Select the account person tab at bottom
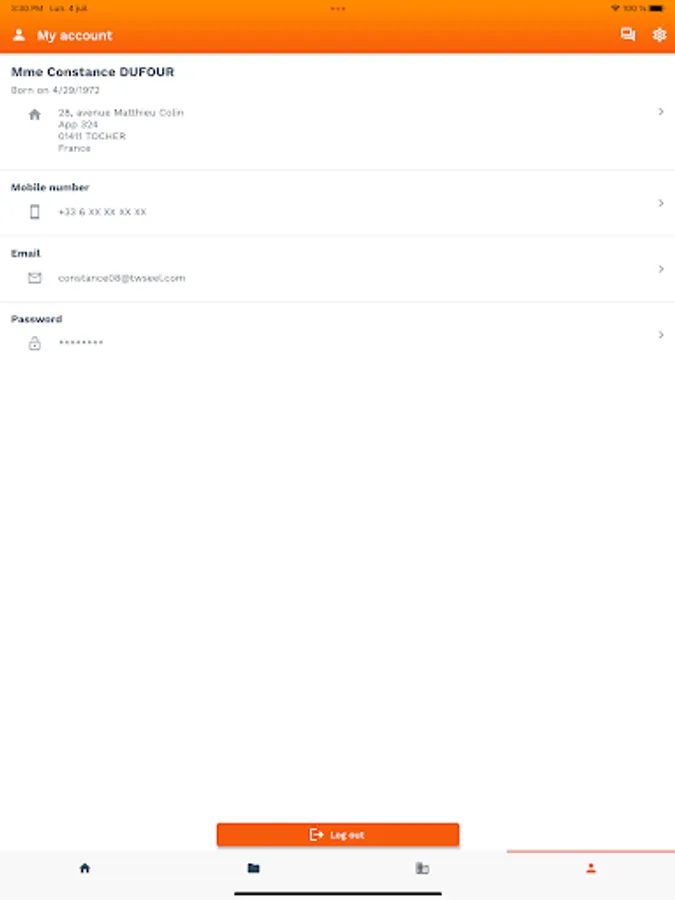 [591, 868]
